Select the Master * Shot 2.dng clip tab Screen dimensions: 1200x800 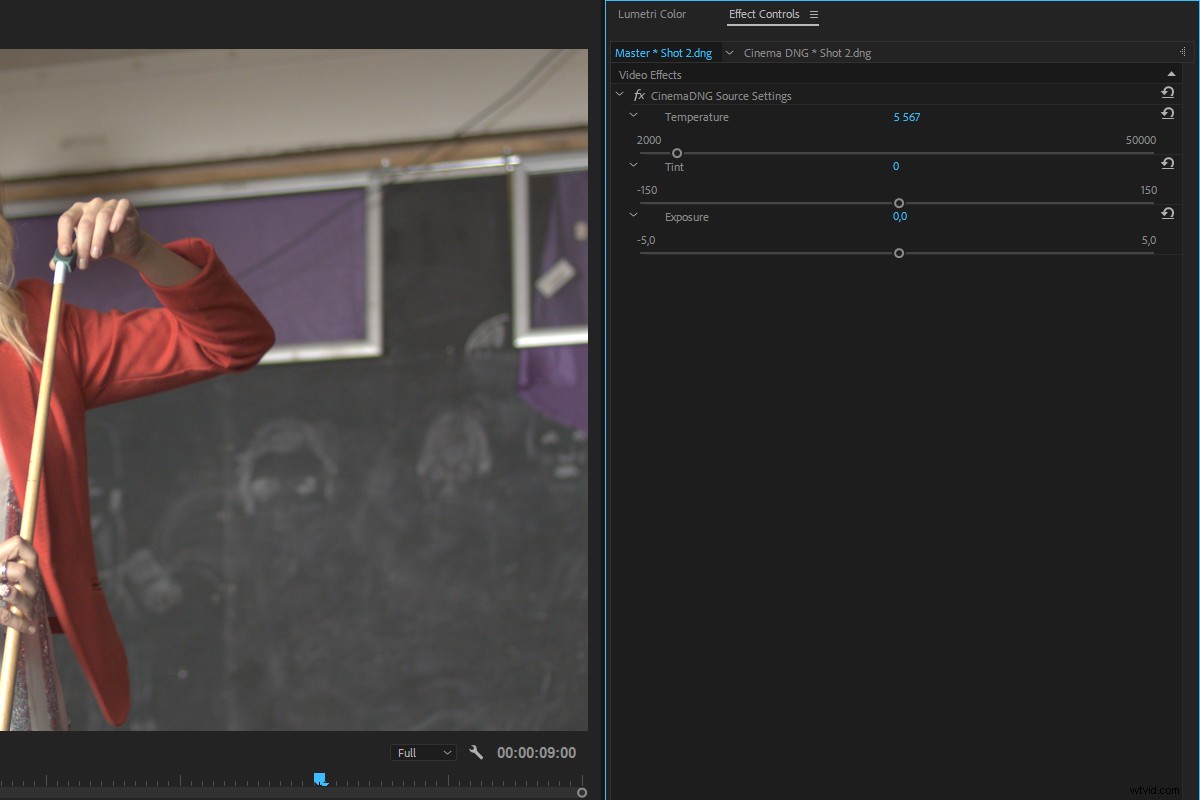[664, 52]
